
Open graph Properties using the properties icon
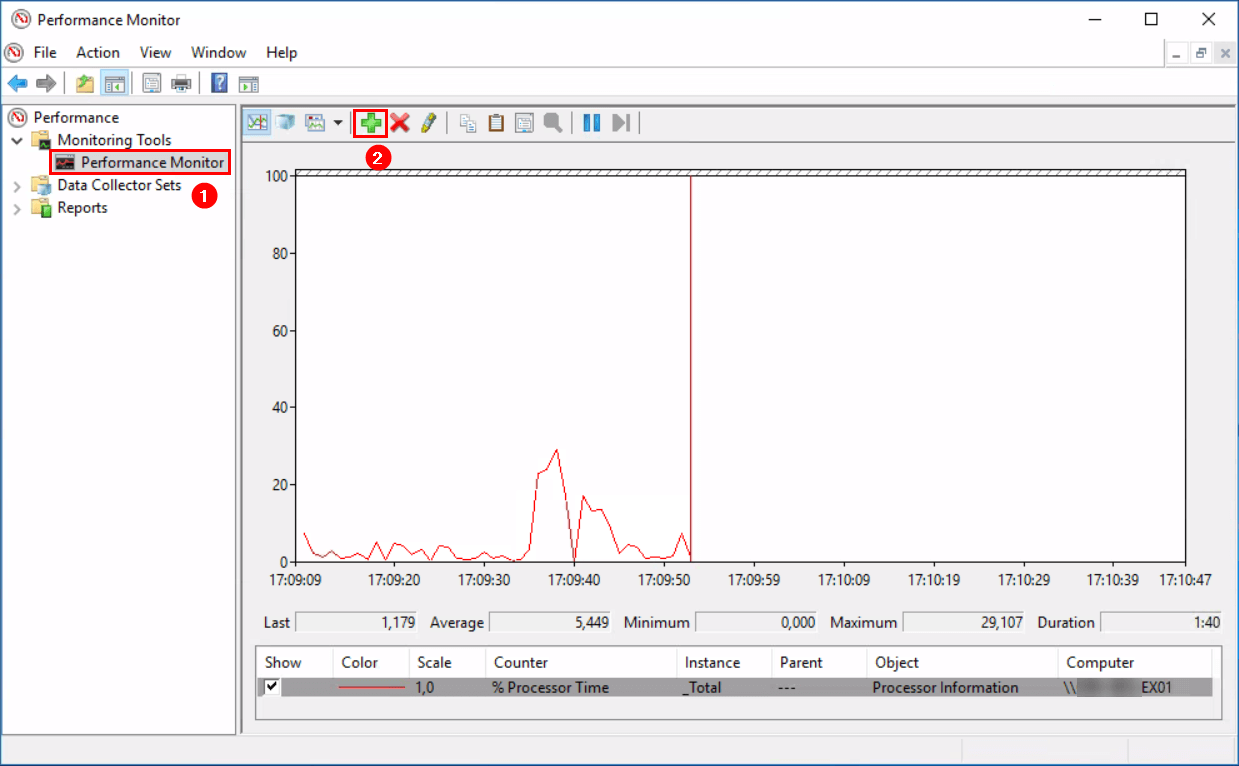[523, 122]
